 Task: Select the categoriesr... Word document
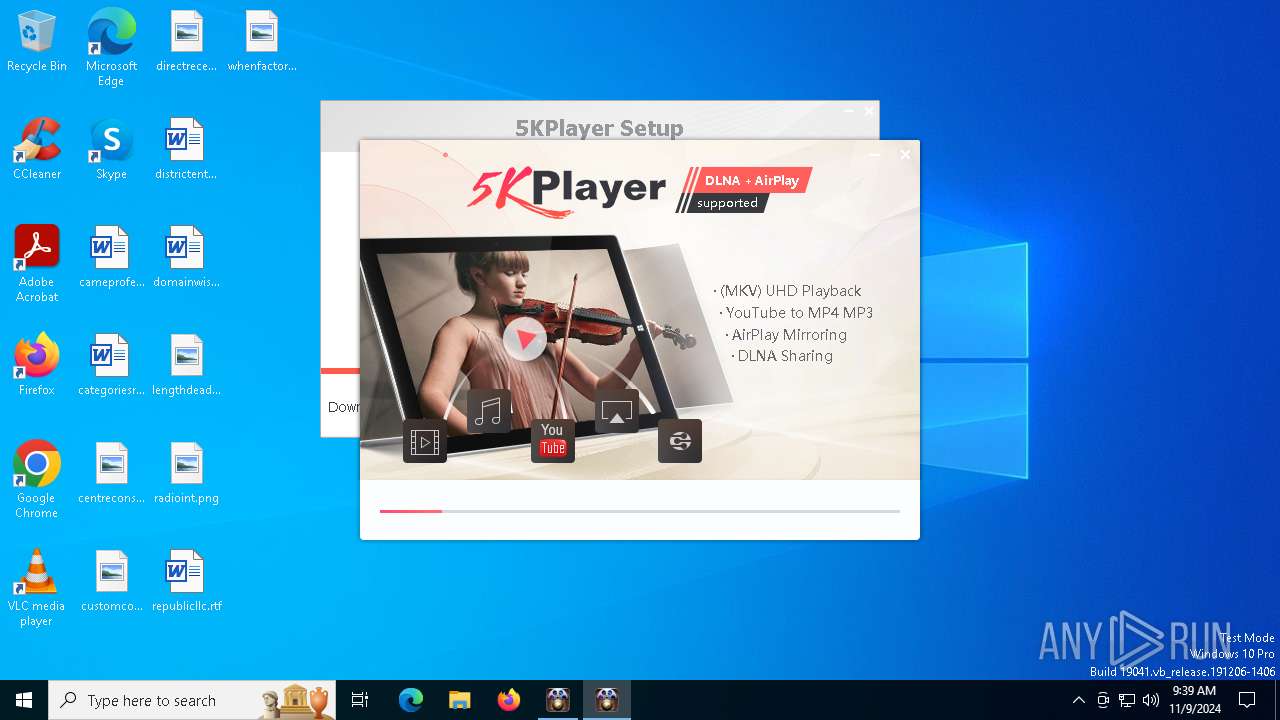click(111, 365)
